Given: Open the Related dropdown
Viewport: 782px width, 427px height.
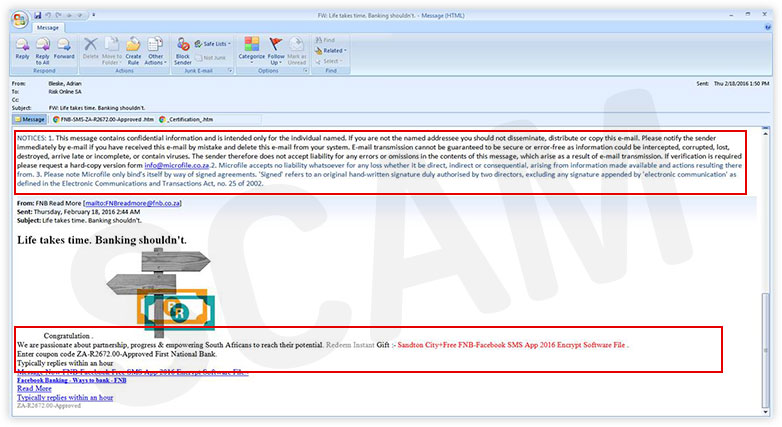Looking at the screenshot, I should [x=331, y=50].
